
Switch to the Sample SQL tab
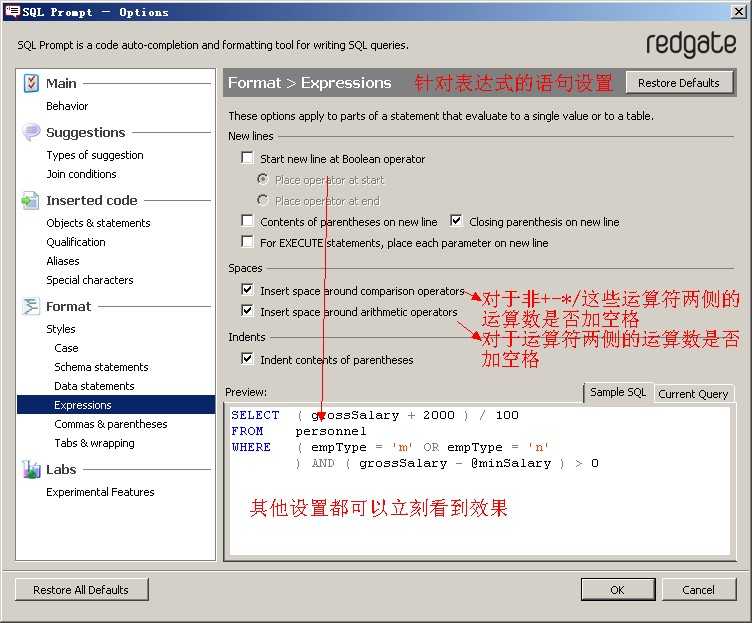(618, 392)
